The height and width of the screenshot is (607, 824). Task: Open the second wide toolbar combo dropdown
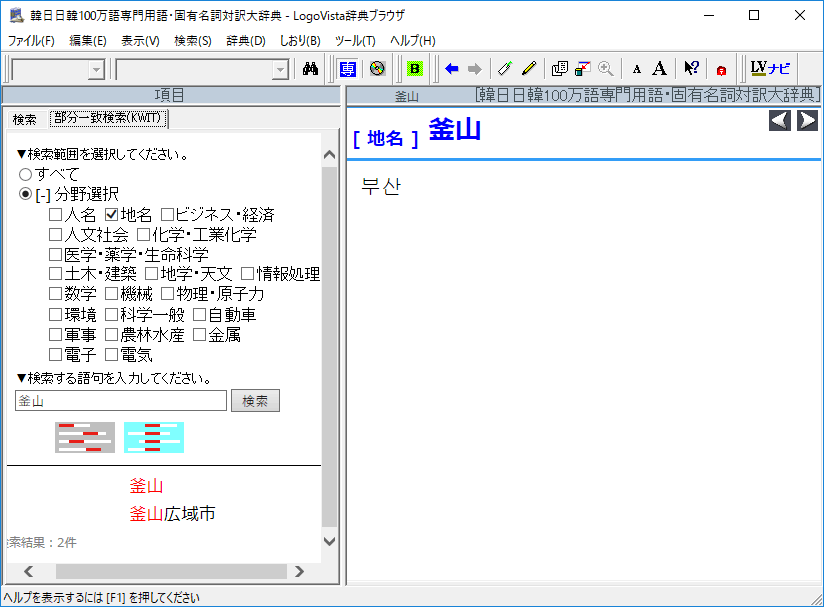click(280, 69)
